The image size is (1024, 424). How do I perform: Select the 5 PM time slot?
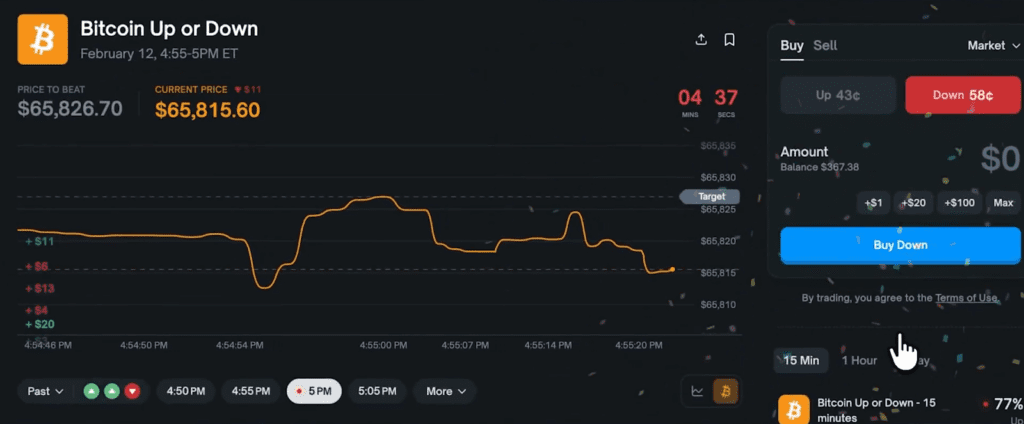click(314, 391)
